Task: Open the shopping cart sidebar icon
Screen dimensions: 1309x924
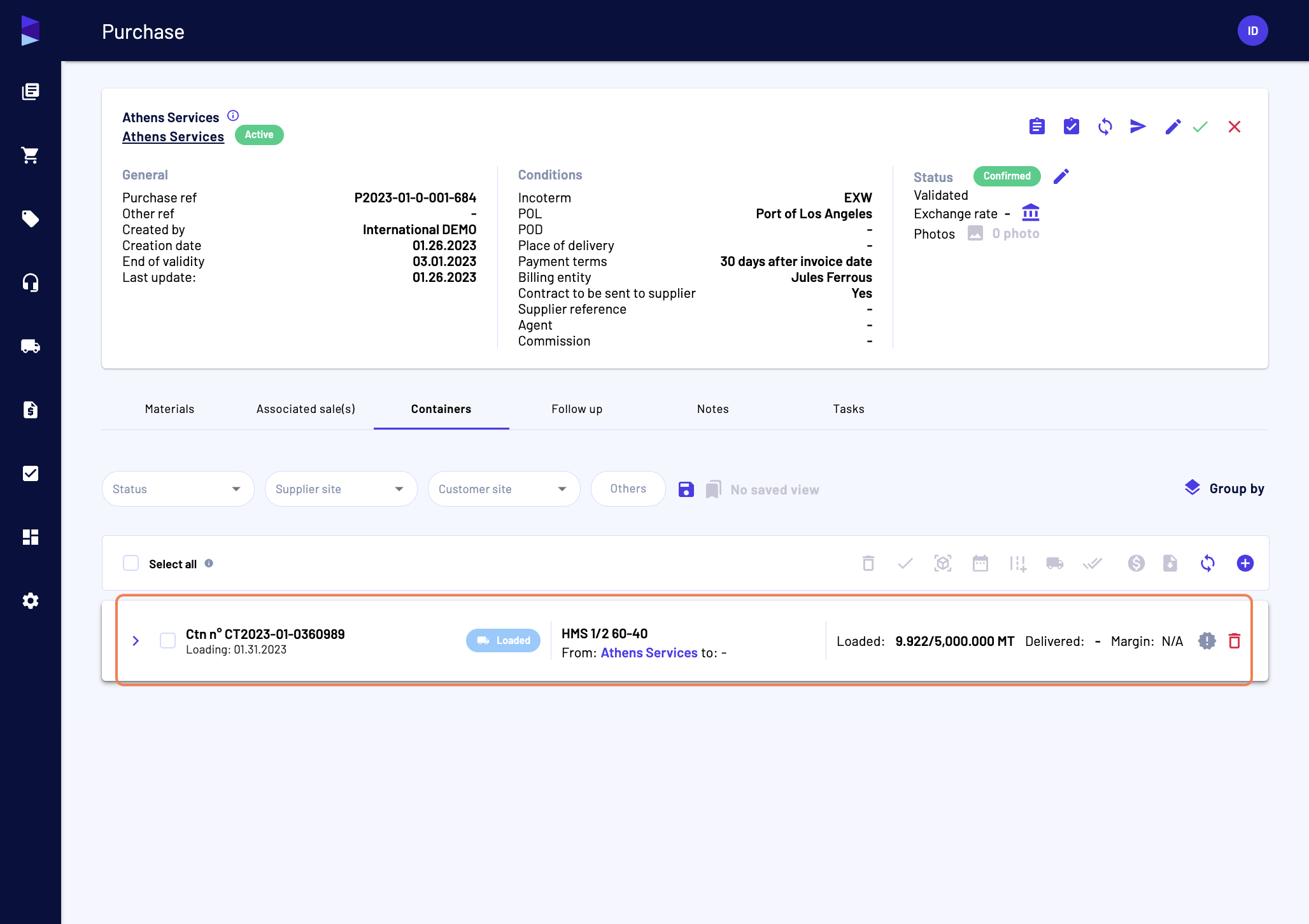Action: [x=30, y=155]
